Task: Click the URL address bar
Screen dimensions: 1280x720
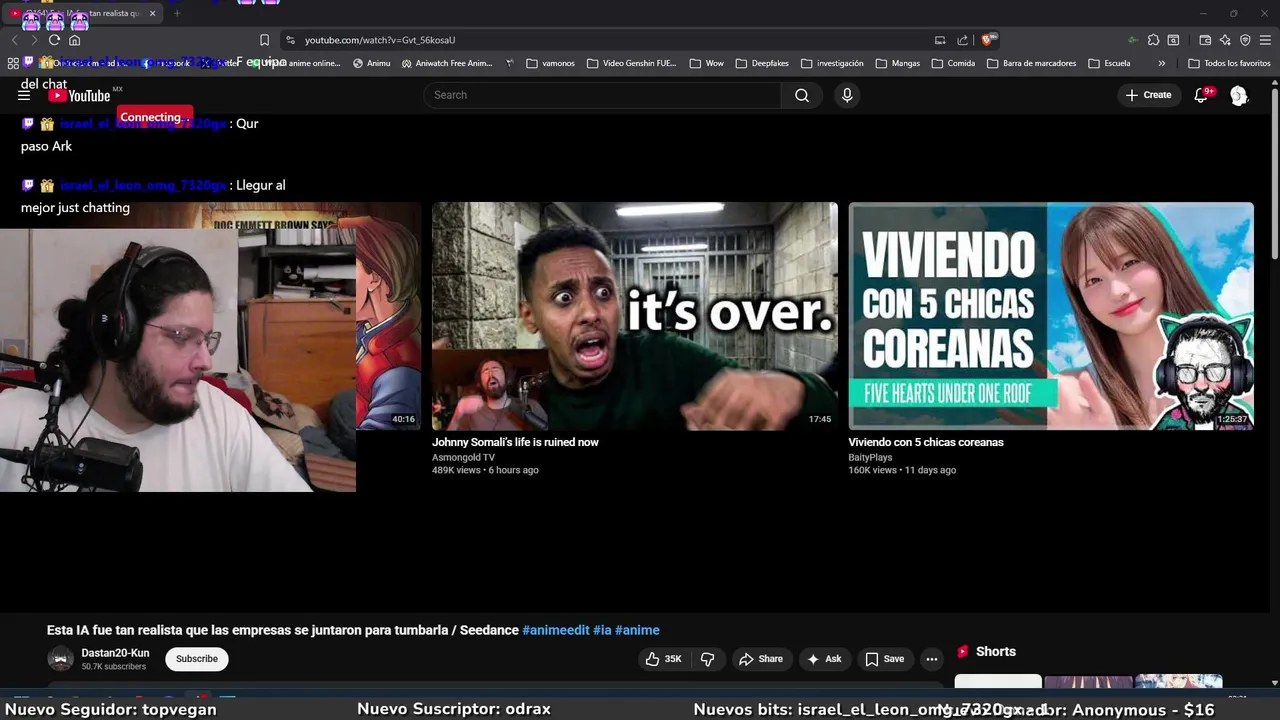Action: pyautogui.click(x=610, y=40)
